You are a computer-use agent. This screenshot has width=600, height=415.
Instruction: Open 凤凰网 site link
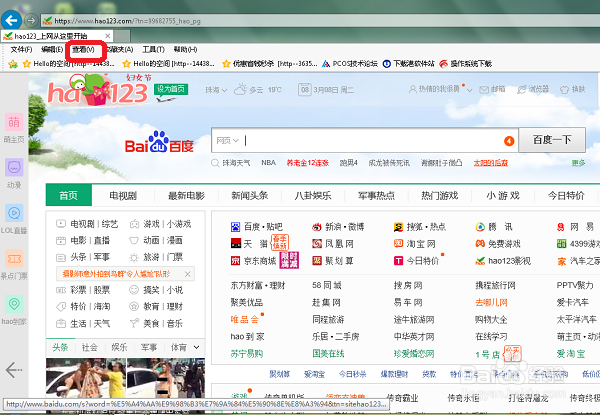tap(333, 244)
